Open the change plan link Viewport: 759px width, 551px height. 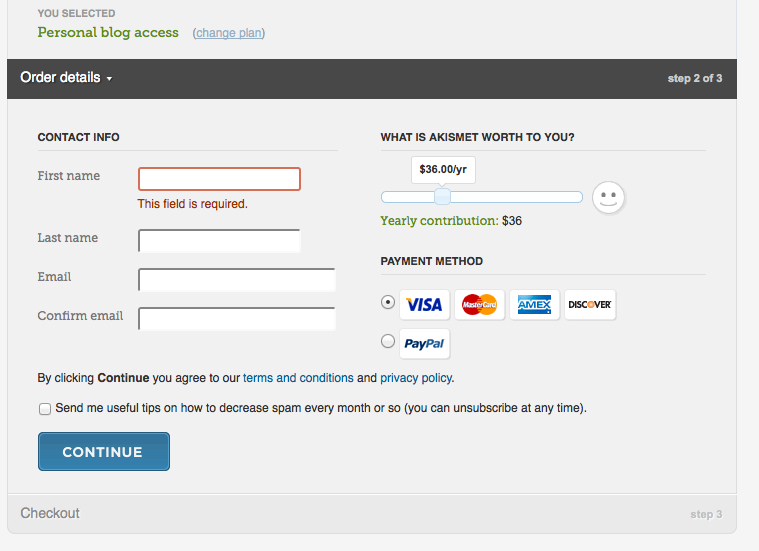click(x=229, y=33)
